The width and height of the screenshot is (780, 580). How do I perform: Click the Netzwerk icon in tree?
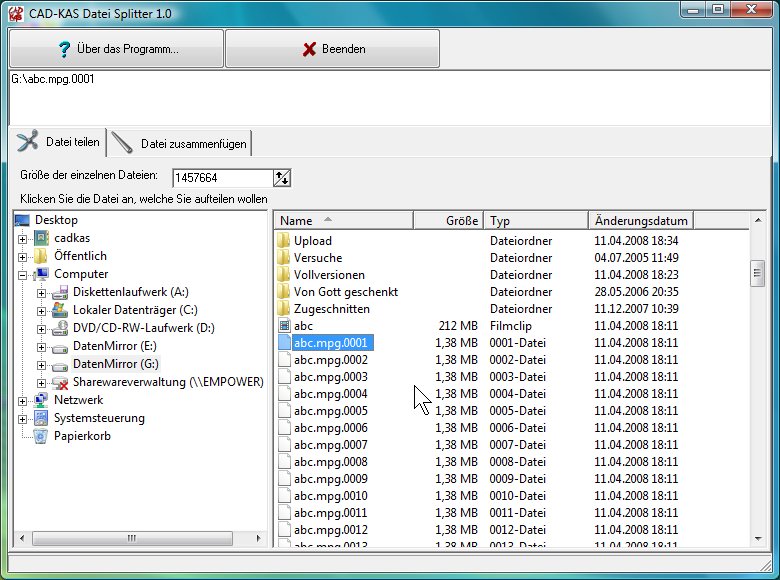(41, 400)
